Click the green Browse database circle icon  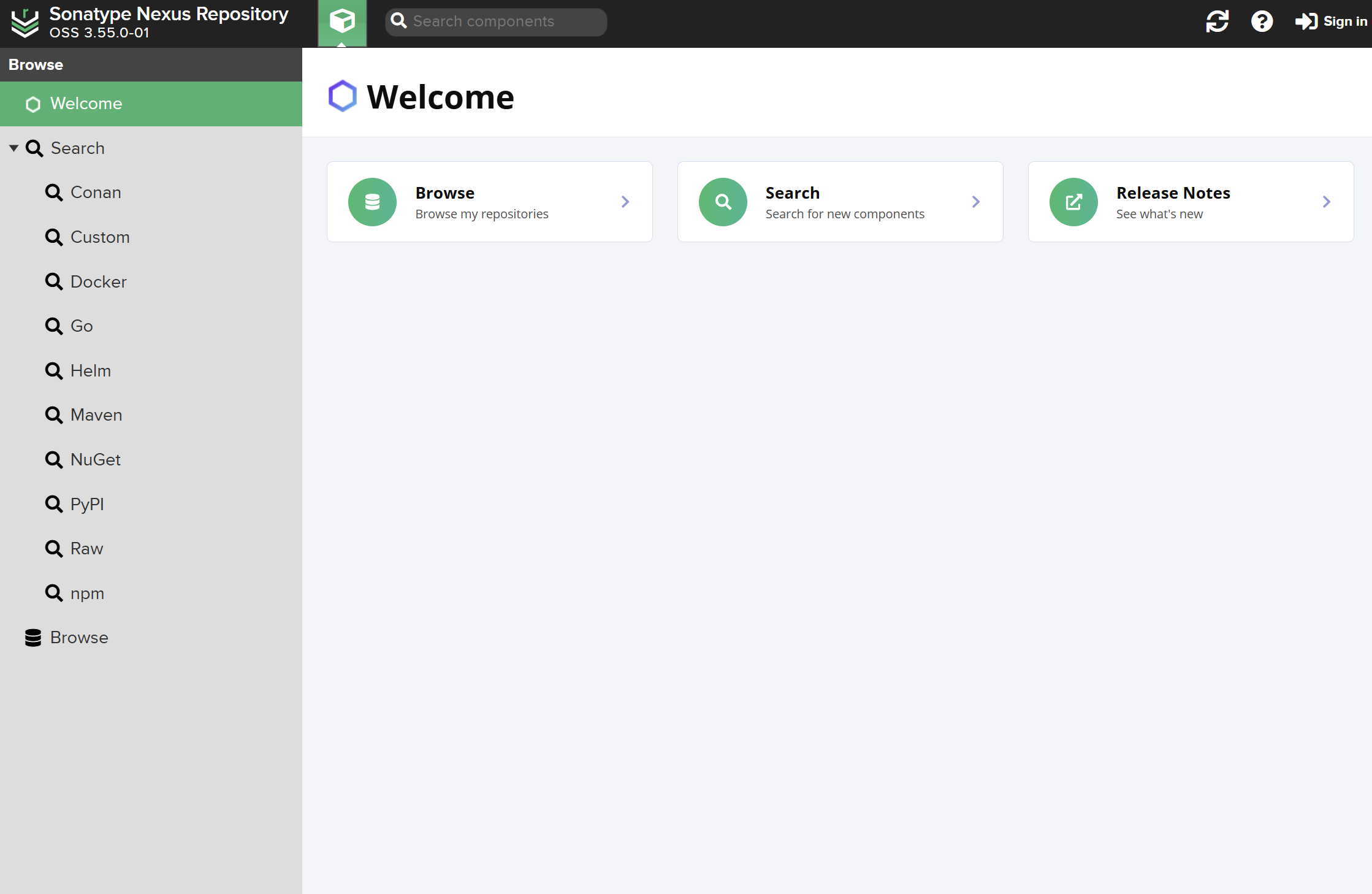[x=372, y=202]
